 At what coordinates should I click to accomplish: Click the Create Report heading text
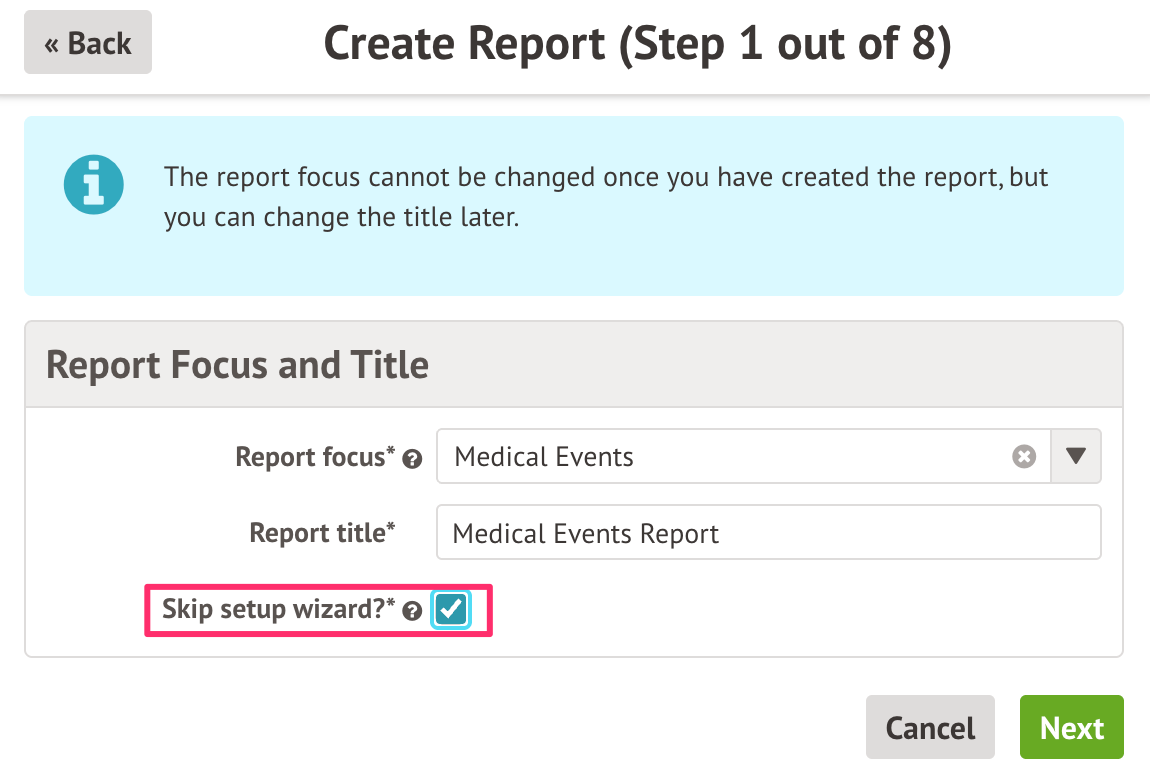[464, 44]
